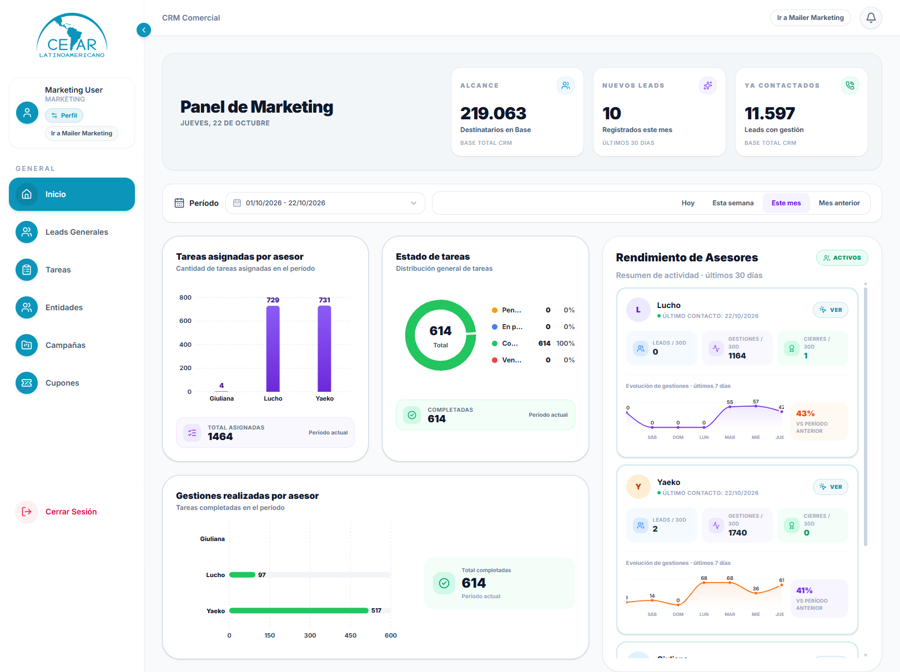Click the Gestiones / 30D stat on Lucho's card
This screenshot has width=900, height=672.
[737, 348]
